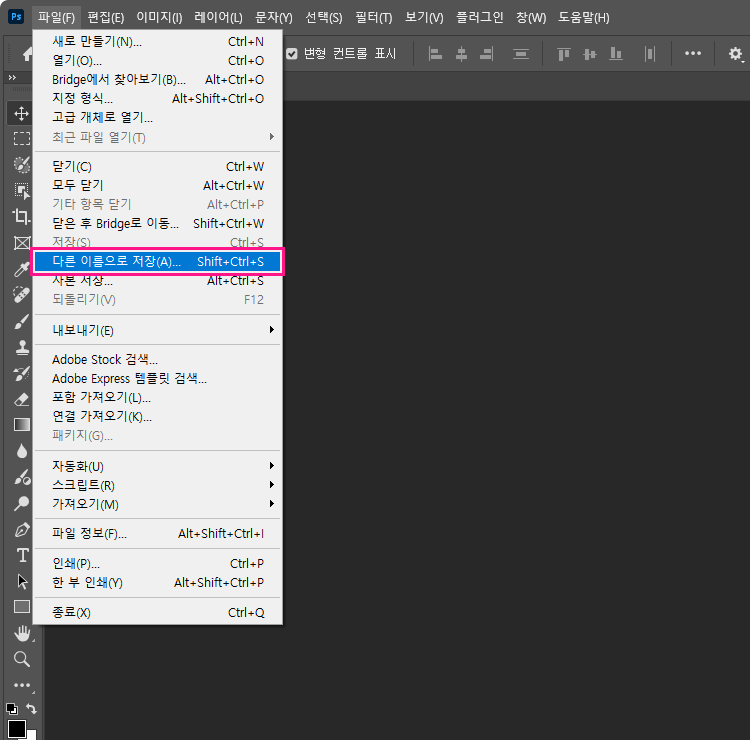Select the Brush tool
The image size is (750, 740).
(21, 322)
